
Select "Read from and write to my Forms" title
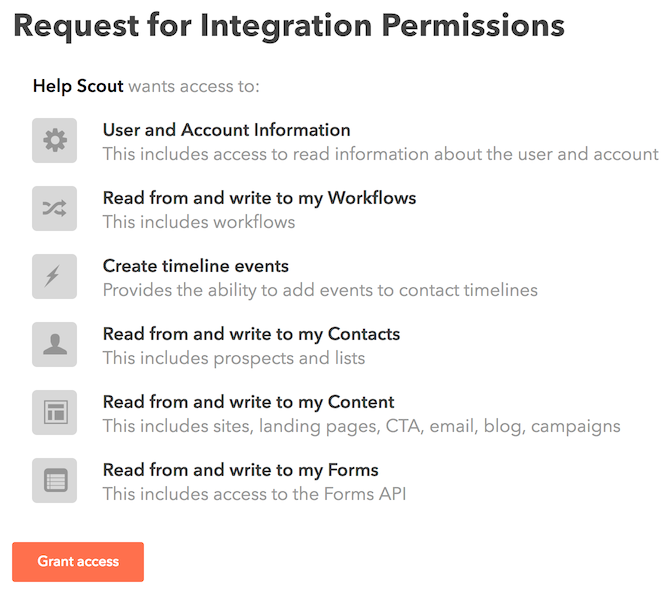(x=240, y=470)
